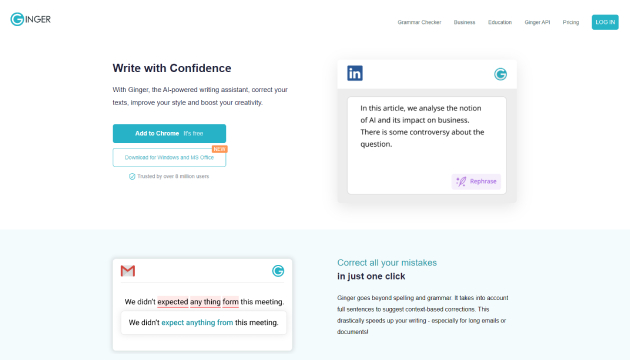
Task: Click the Rephrase quill icon
Action: 461,182
